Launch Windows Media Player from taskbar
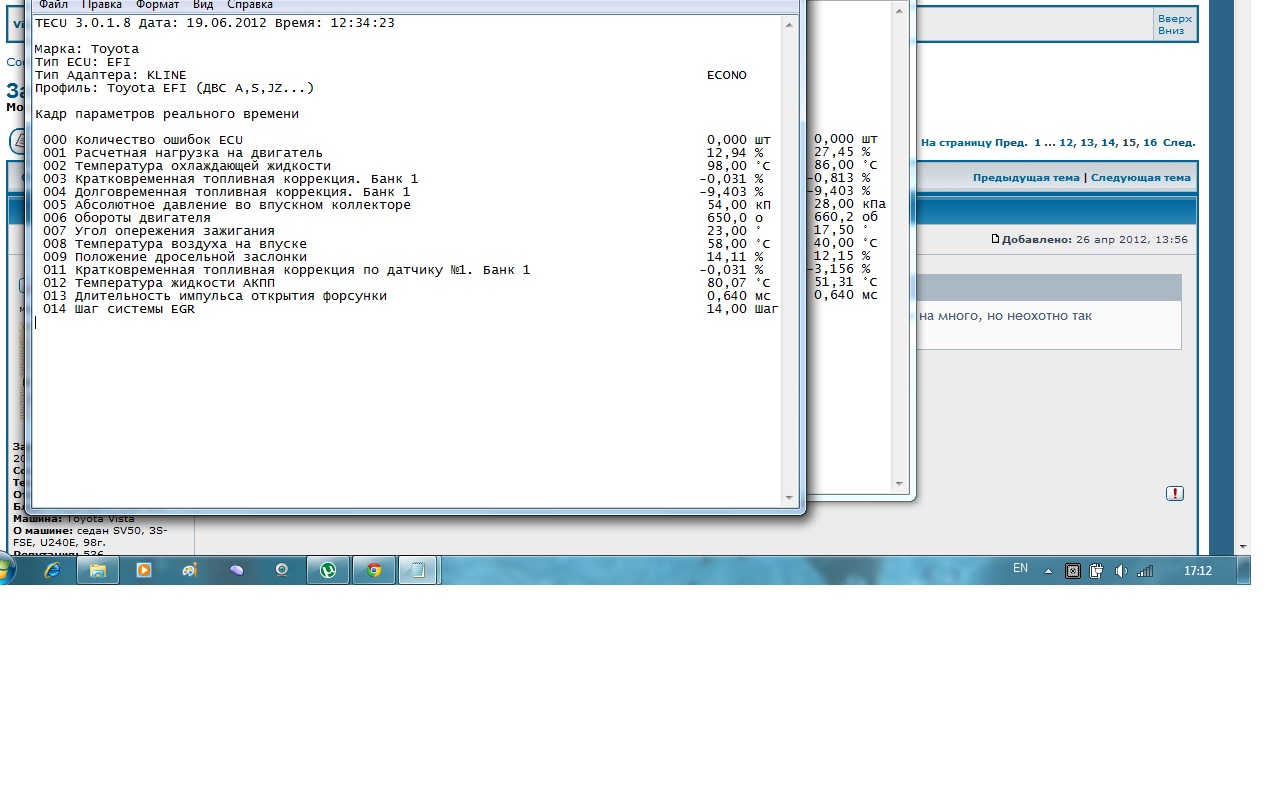 point(144,570)
